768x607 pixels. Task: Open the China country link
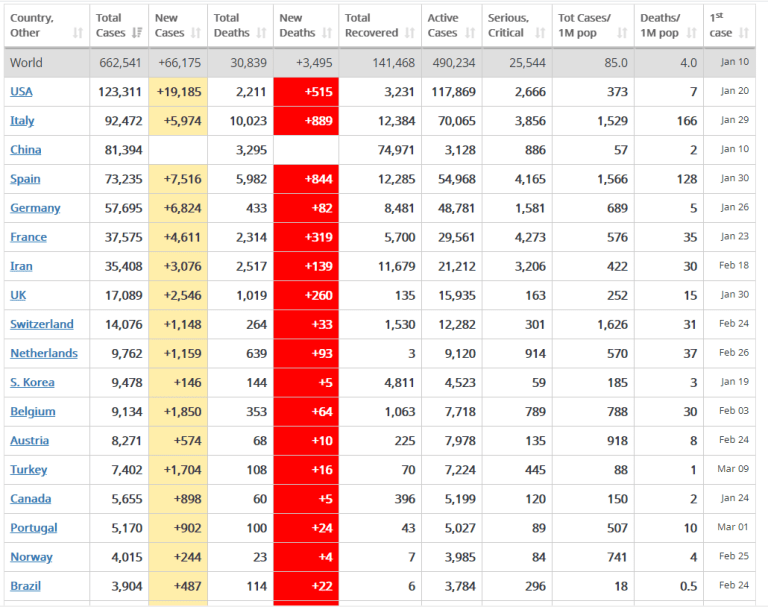point(25,150)
